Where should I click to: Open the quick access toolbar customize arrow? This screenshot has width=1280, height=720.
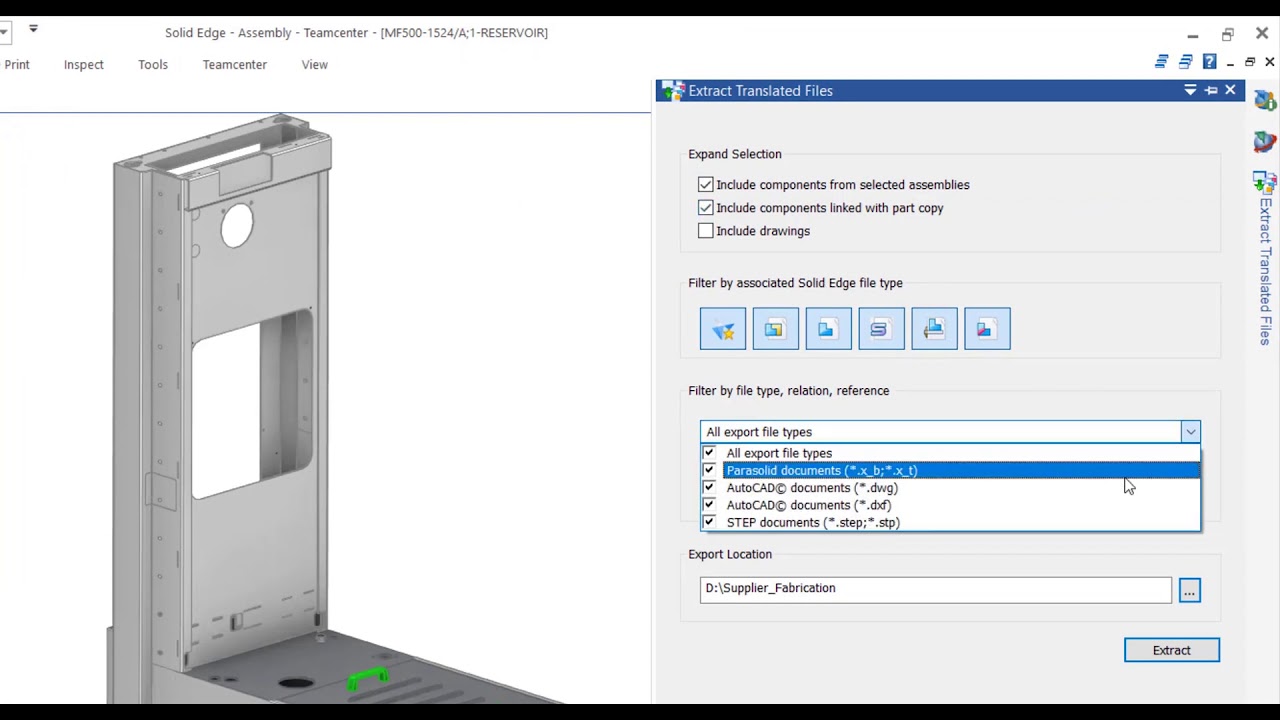pyautogui.click(x=33, y=29)
